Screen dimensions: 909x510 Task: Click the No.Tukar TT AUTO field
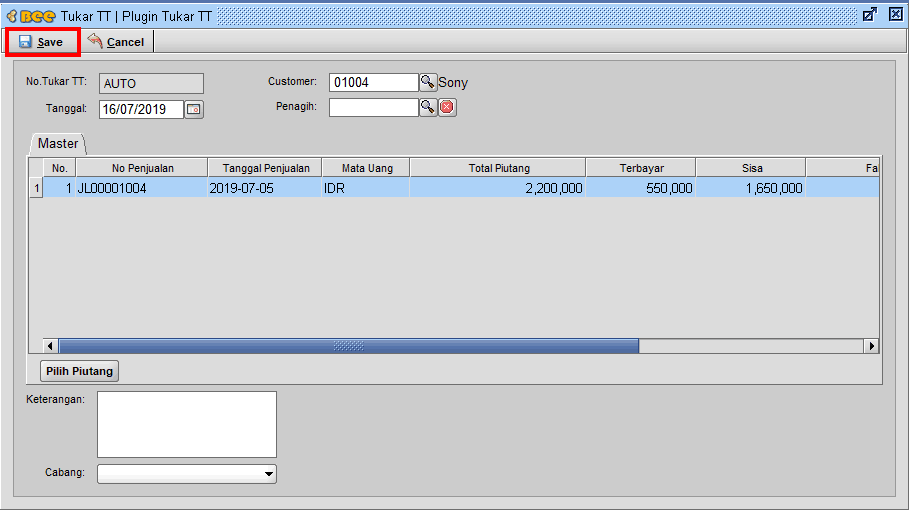click(x=151, y=83)
